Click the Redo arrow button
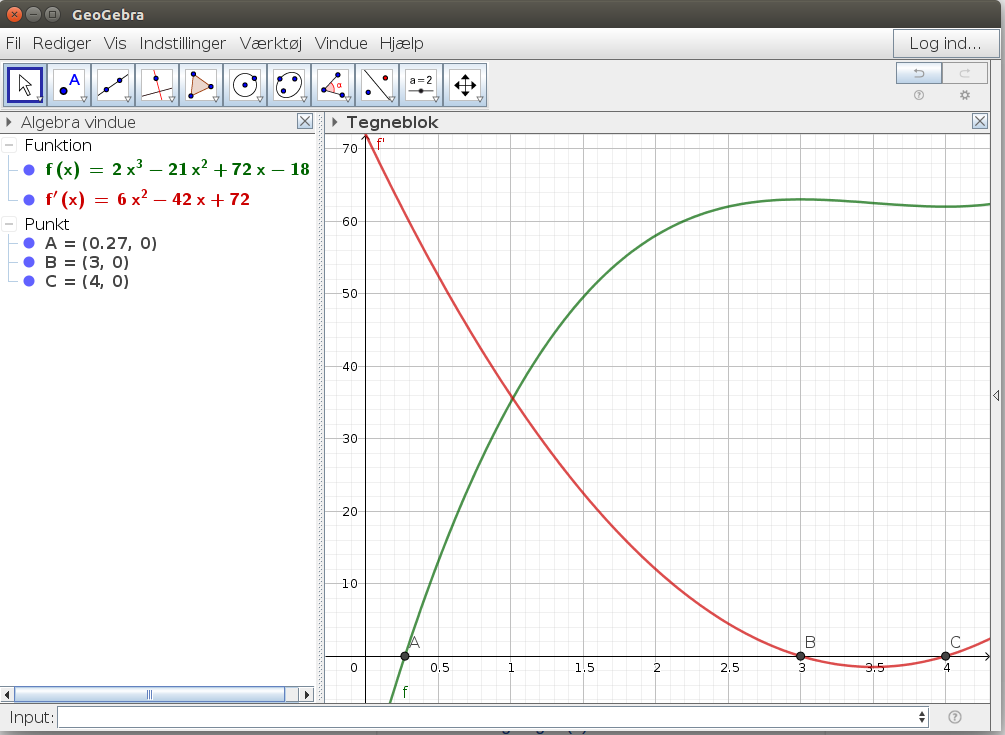 [x=965, y=73]
